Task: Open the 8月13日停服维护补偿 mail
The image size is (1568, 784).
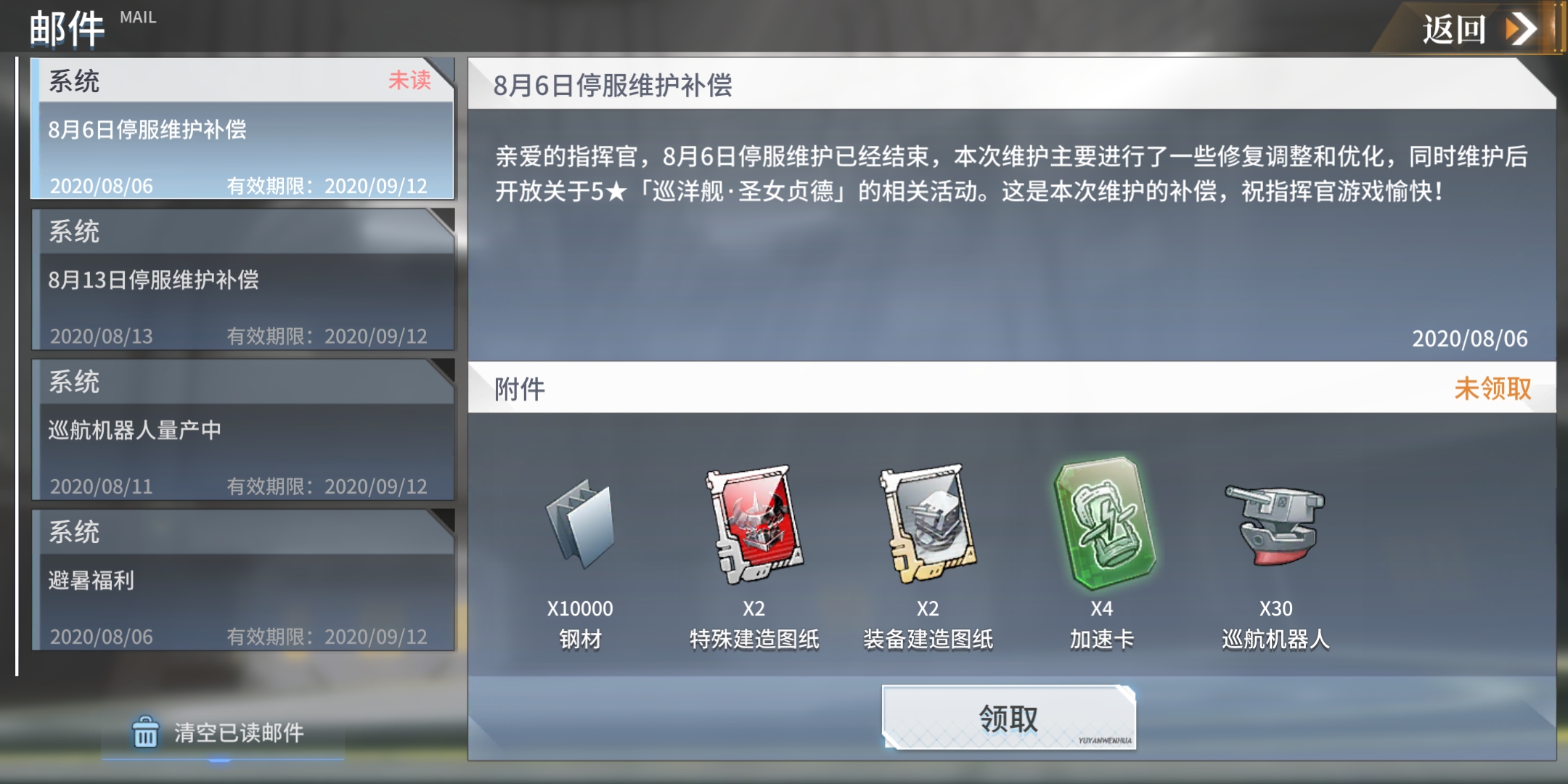Action: [243, 280]
